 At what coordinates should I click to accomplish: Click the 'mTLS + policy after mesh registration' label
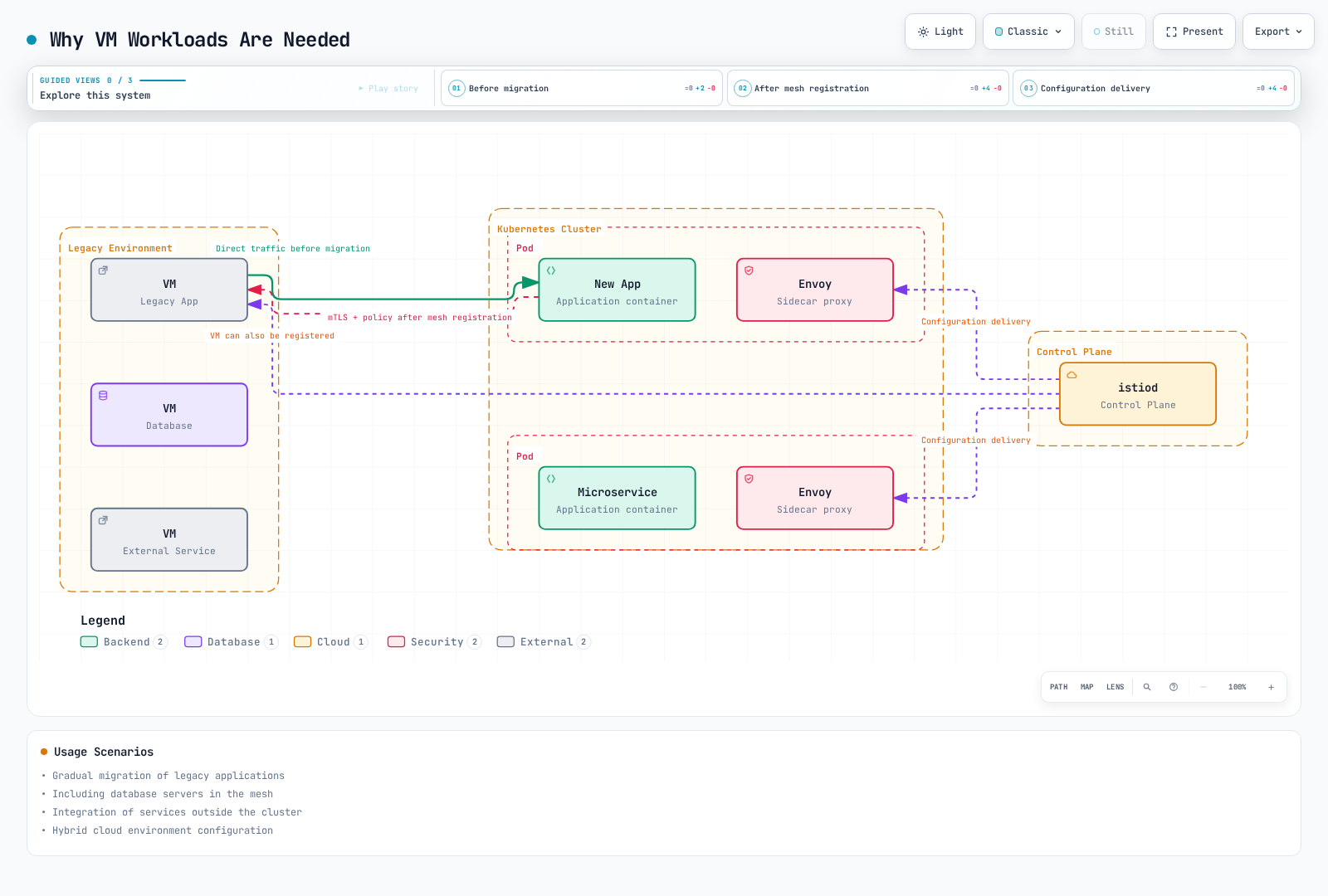click(420, 318)
